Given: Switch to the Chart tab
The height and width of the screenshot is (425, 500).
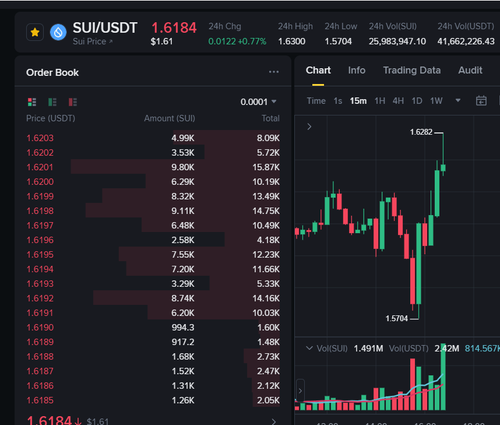Looking at the screenshot, I should (x=318, y=70).
